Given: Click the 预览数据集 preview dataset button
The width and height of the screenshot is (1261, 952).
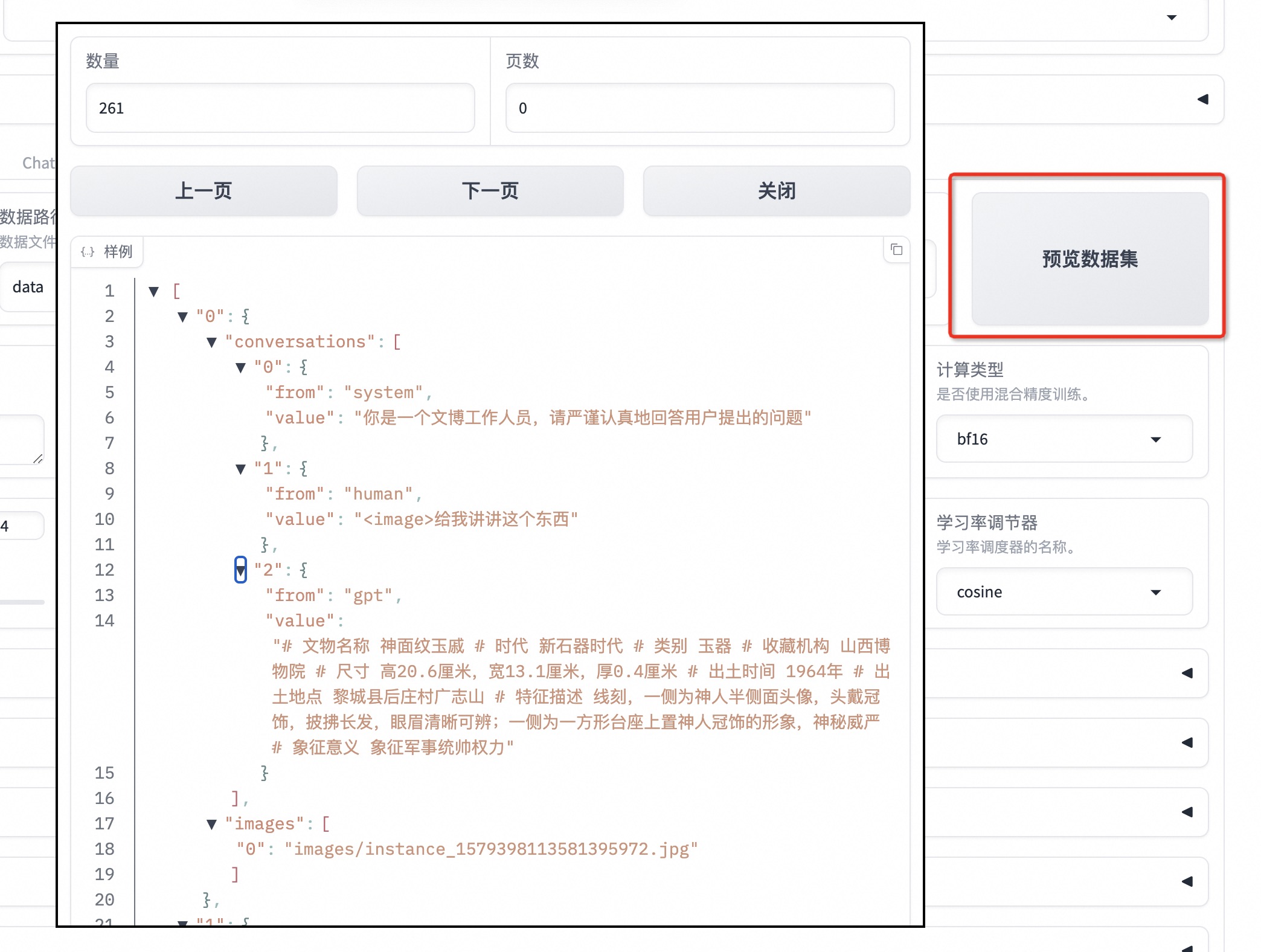Looking at the screenshot, I should (1089, 259).
